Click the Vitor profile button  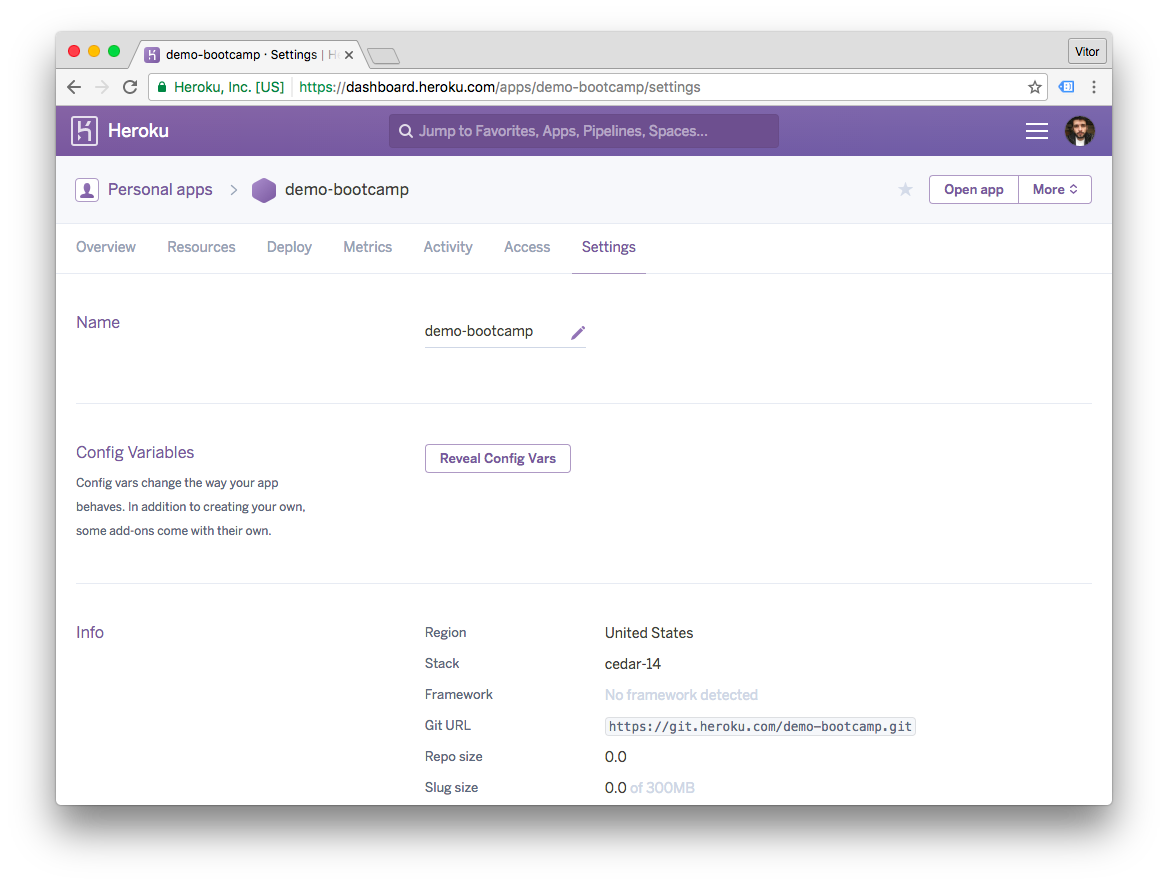click(1087, 51)
